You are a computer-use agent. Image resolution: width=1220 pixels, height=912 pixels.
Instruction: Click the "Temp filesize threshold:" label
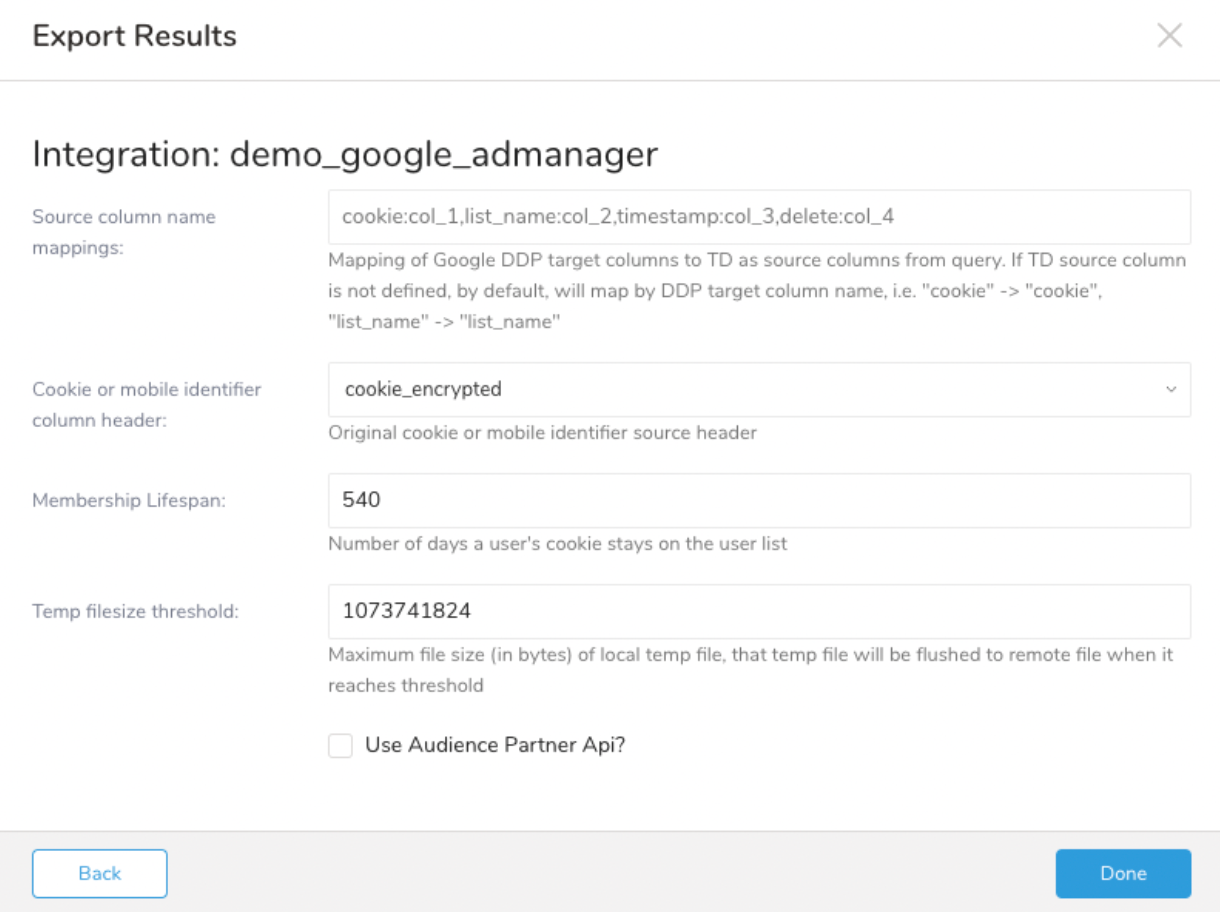pos(135,611)
